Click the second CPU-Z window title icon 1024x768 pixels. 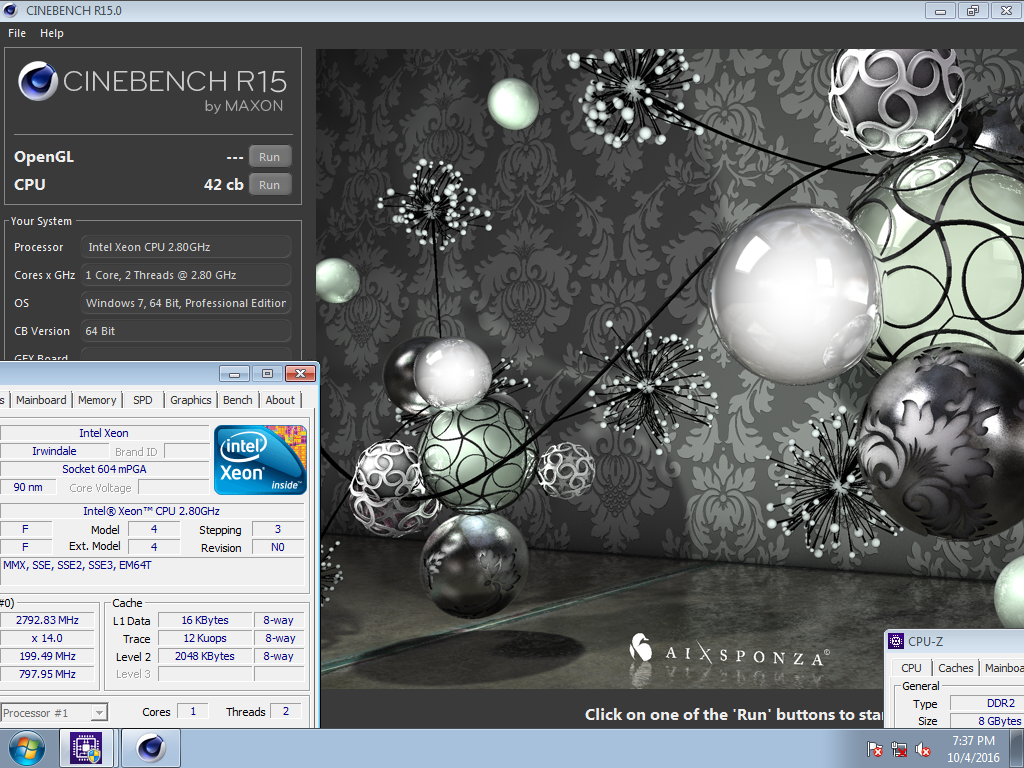point(897,641)
